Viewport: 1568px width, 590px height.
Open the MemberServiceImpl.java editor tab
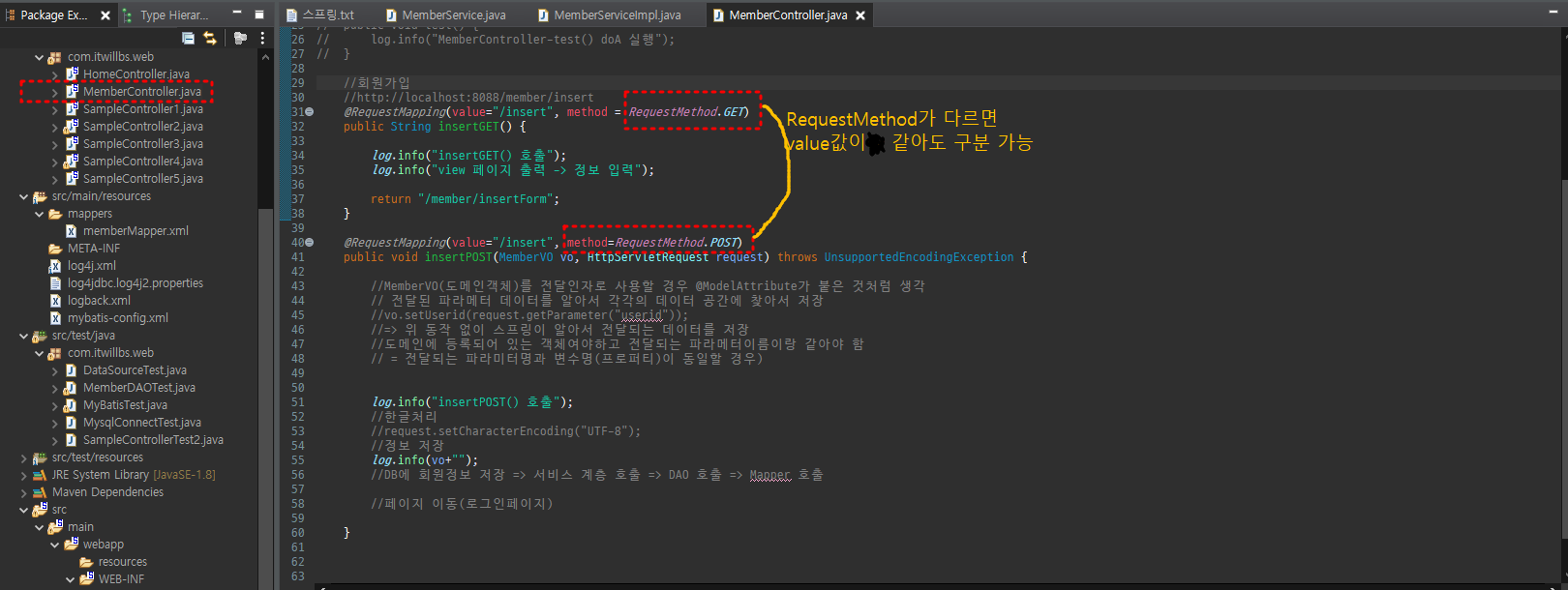tap(610, 15)
